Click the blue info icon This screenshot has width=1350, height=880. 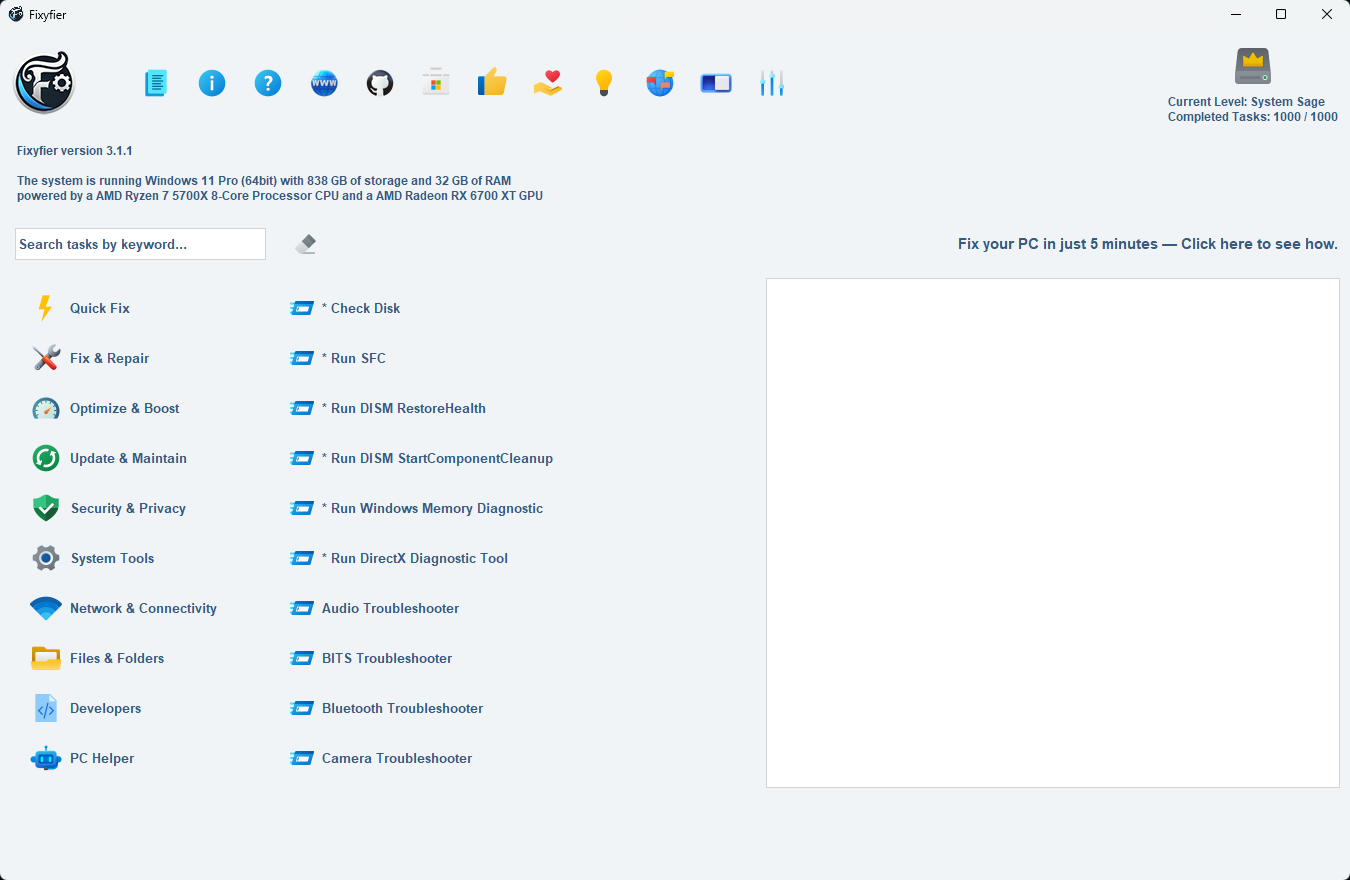pyautogui.click(x=212, y=83)
